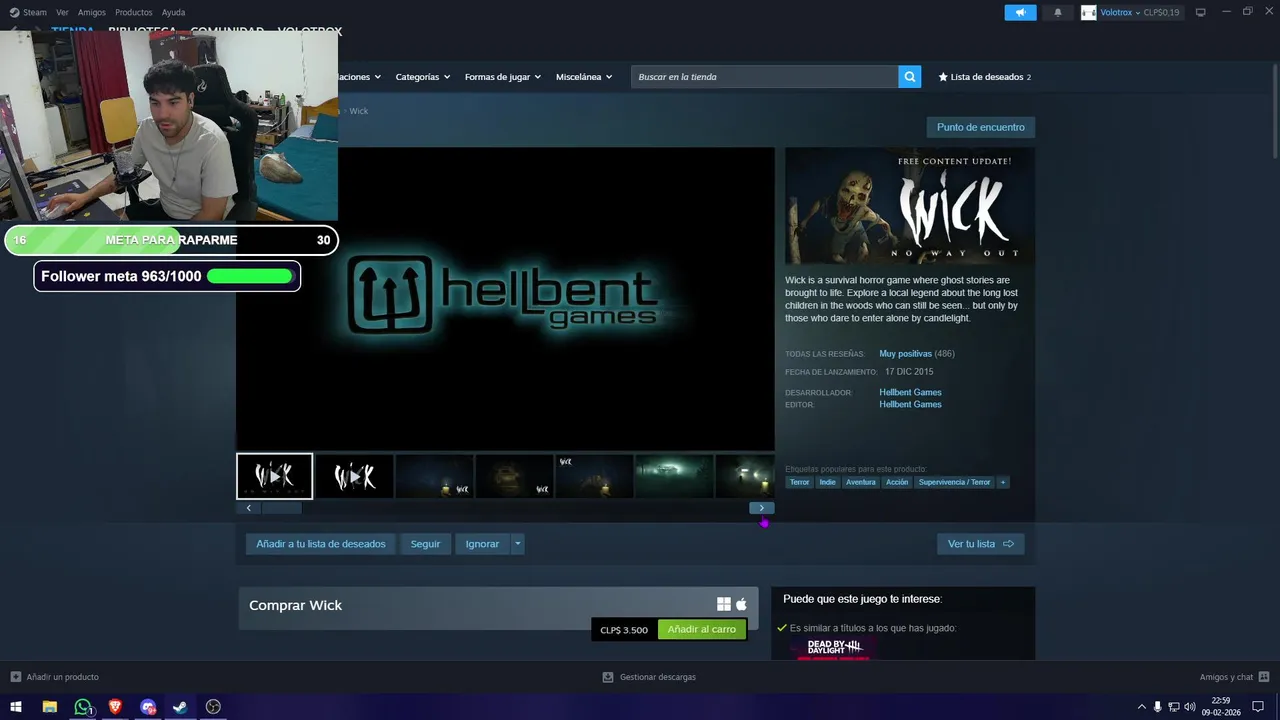Open the Amigos menu
Screen dimensions: 1280x720
click(91, 12)
